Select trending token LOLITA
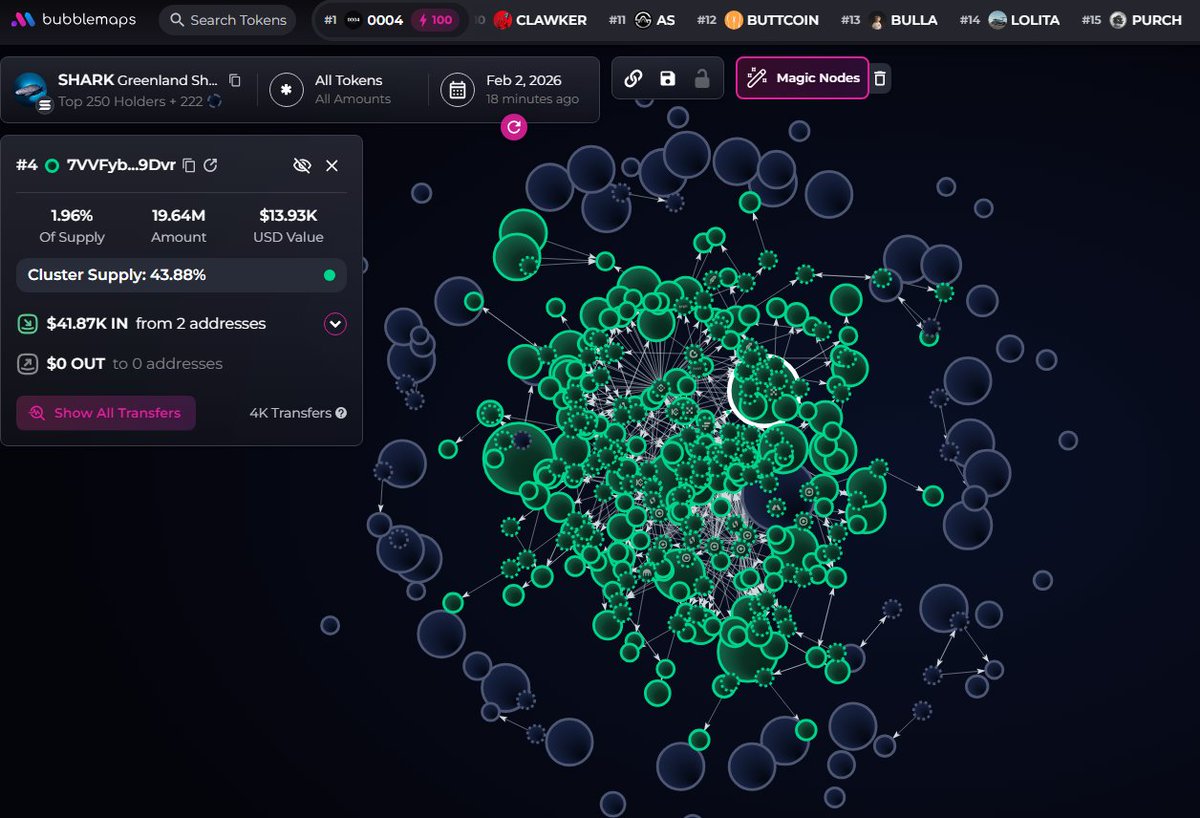1200x818 pixels. pos(1009,20)
